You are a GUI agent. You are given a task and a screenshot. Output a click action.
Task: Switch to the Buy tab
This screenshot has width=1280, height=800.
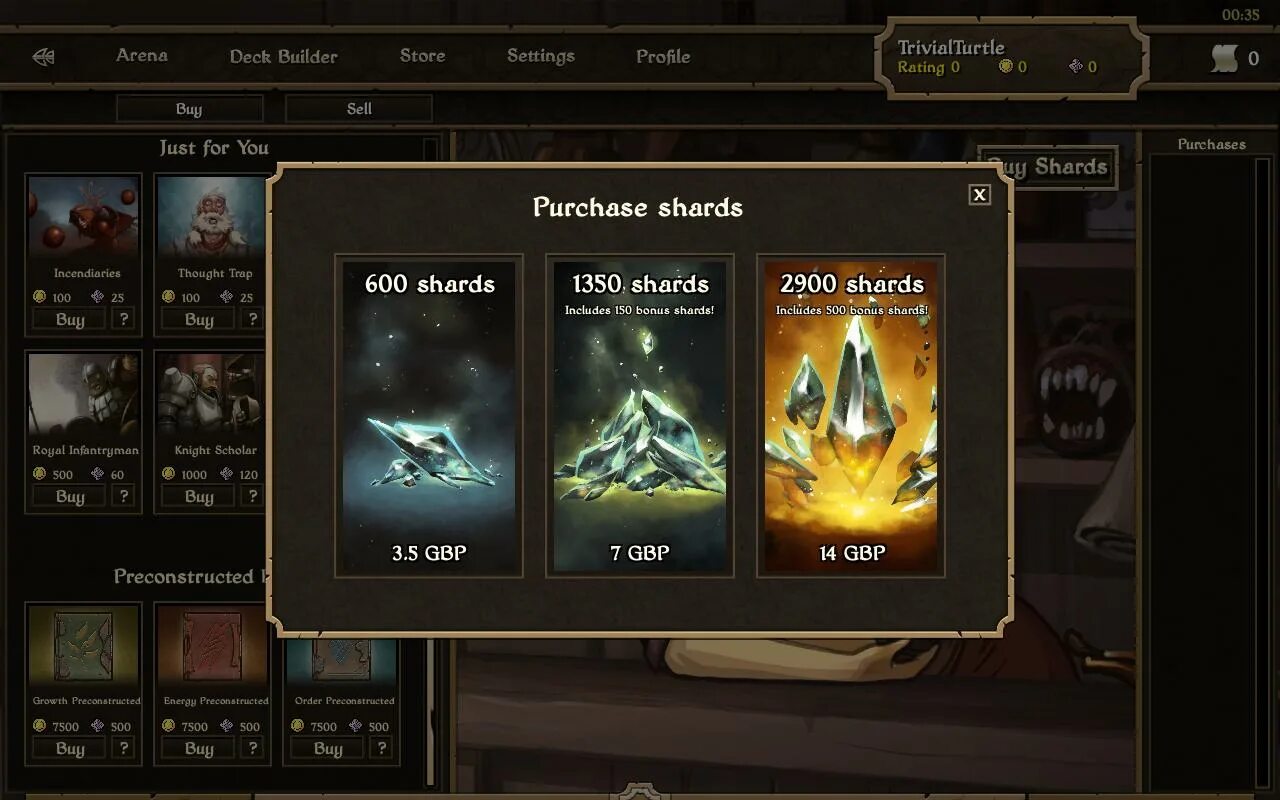[189, 108]
